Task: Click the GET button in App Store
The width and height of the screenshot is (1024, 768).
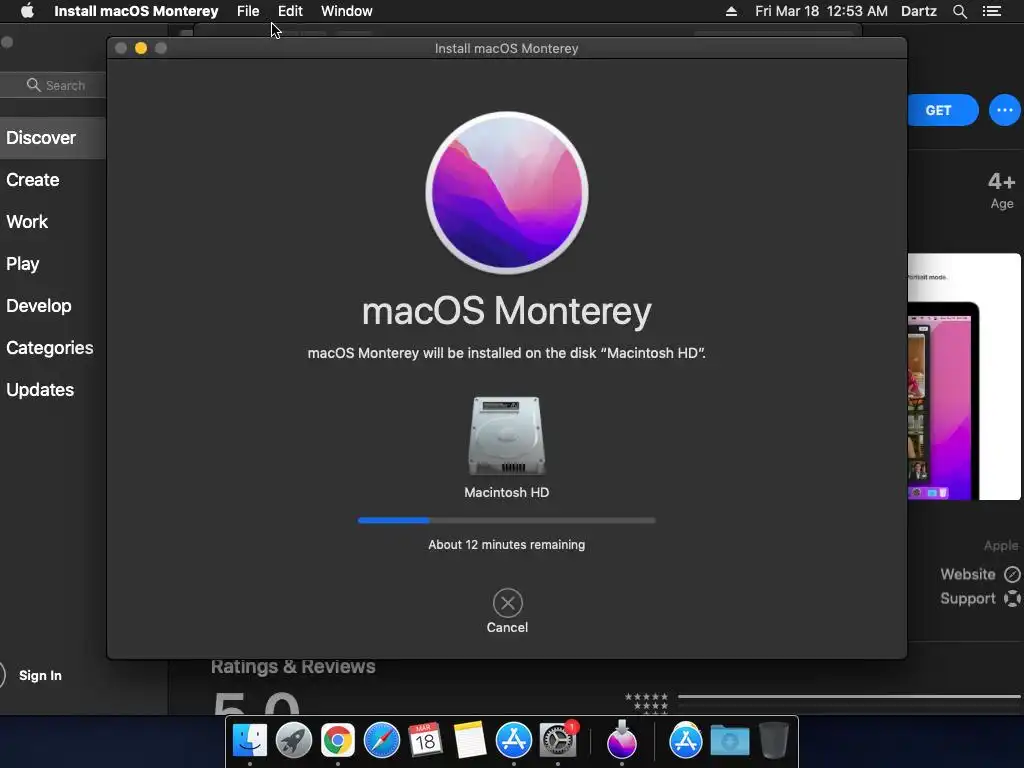Action: [942, 110]
